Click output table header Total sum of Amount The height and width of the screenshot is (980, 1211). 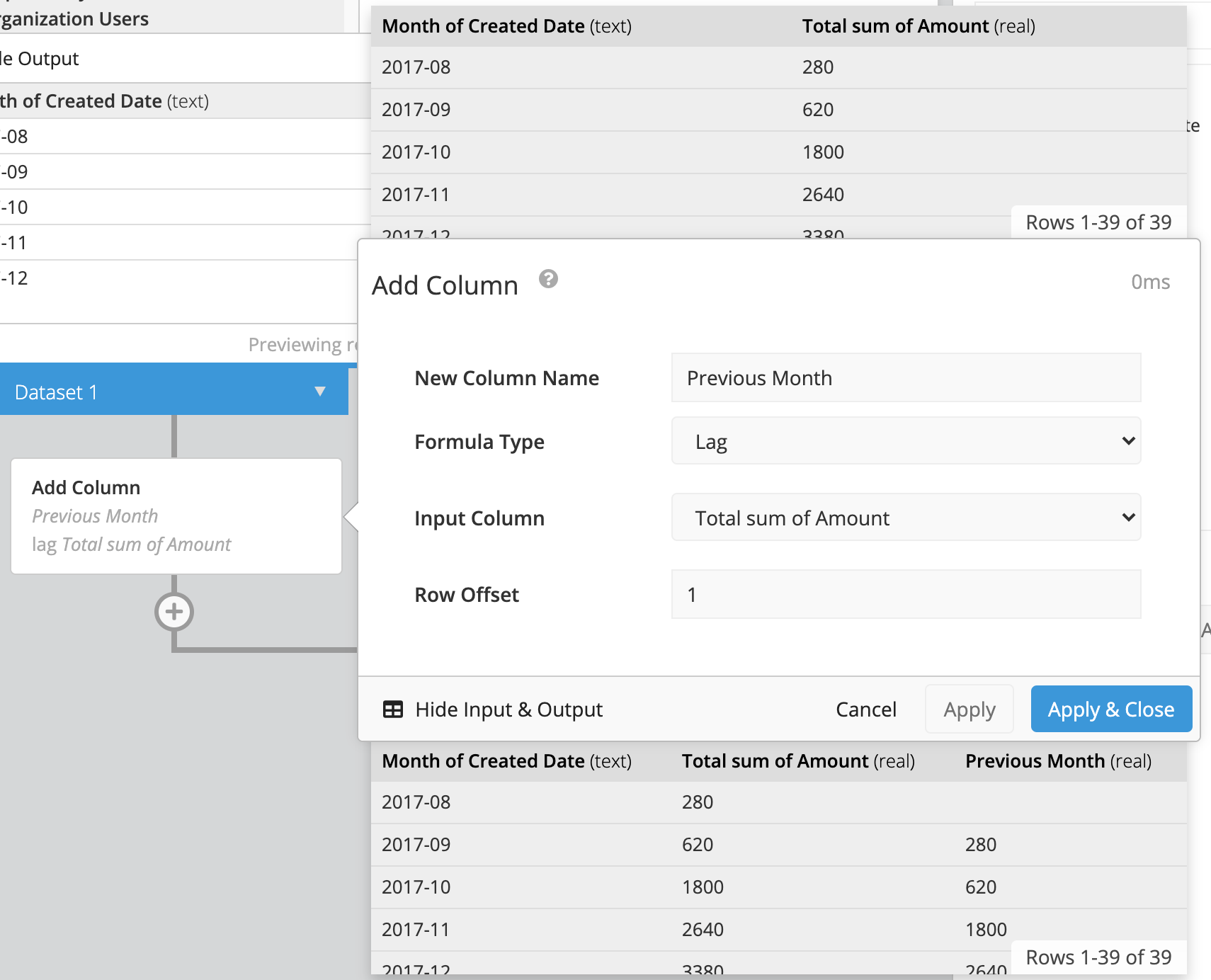798,761
